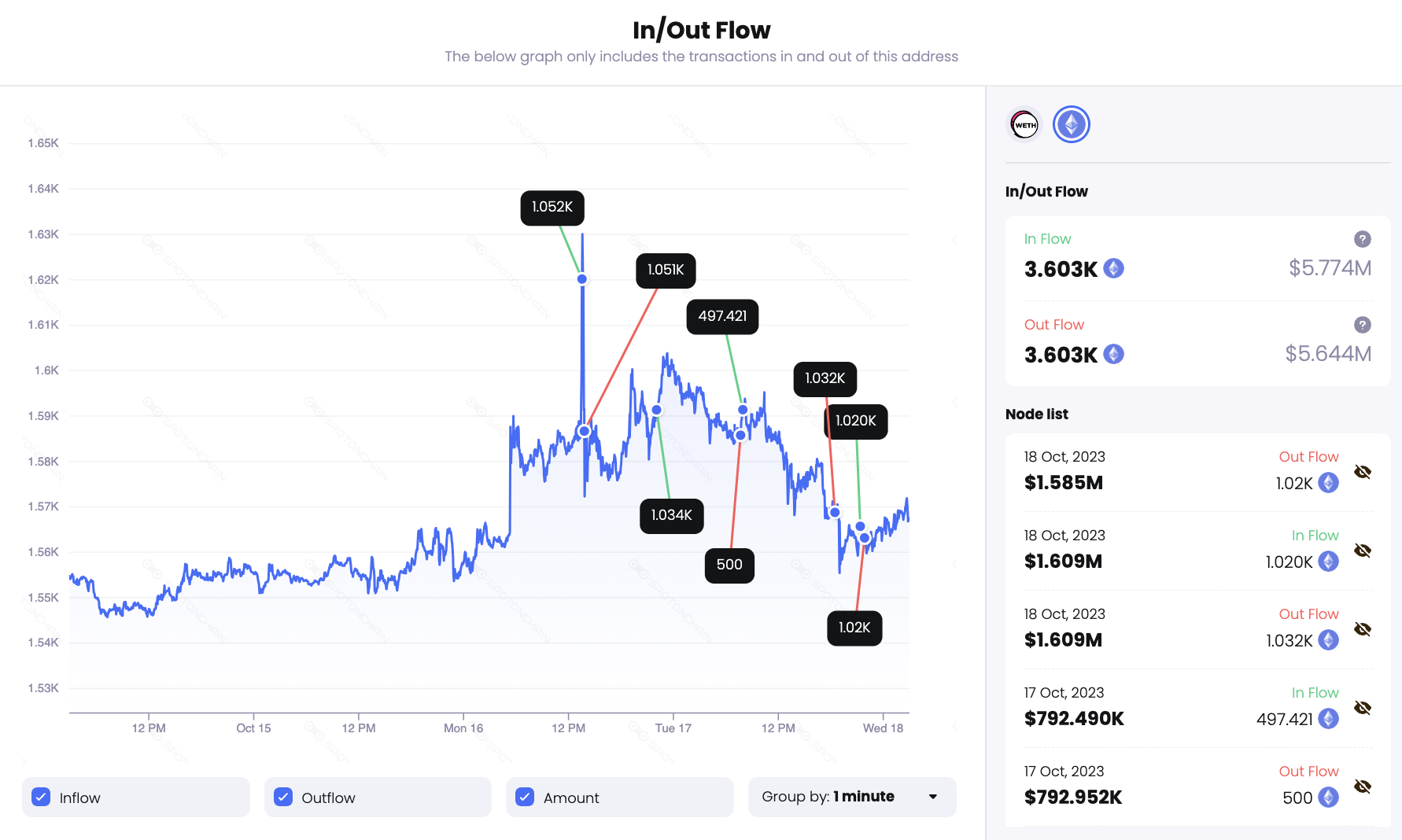This screenshot has height=840, width=1402.
Task: Select the WETH token tab
Action: [1024, 124]
